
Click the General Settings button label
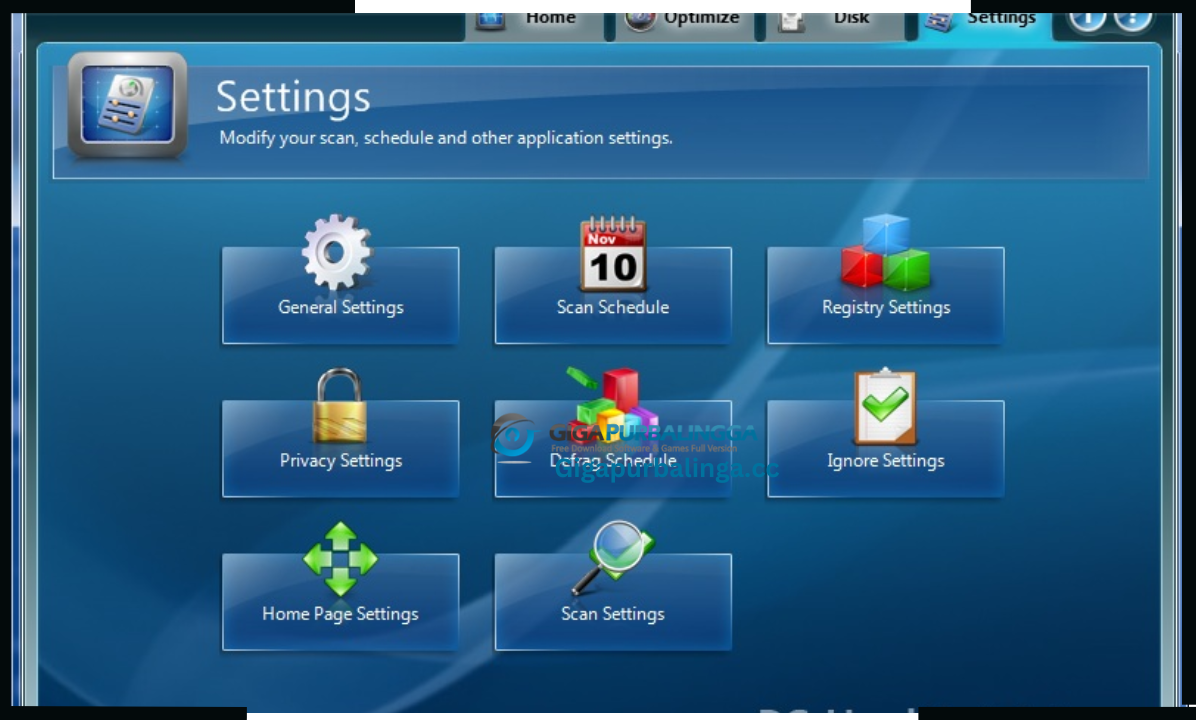[341, 307]
